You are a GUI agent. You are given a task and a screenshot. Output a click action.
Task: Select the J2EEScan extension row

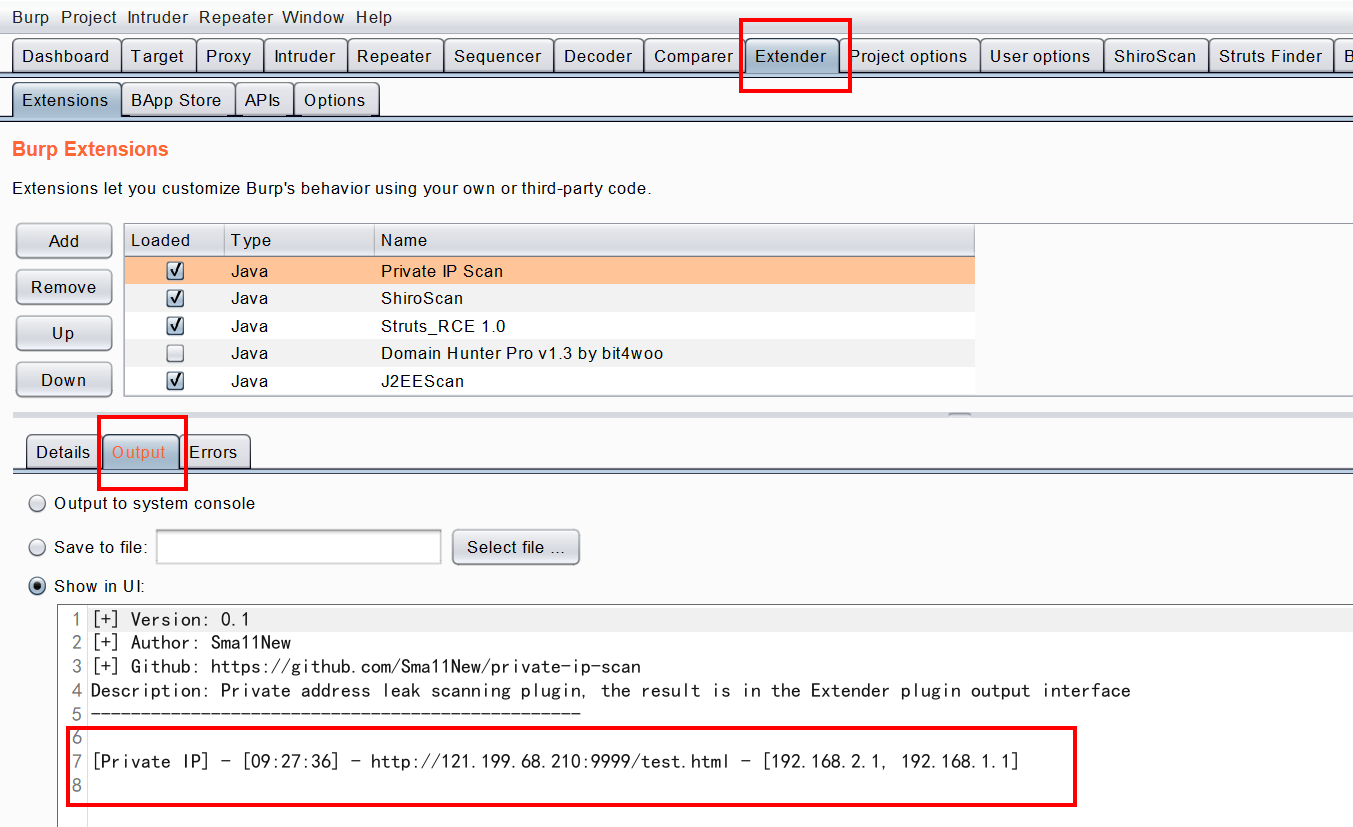(x=549, y=381)
